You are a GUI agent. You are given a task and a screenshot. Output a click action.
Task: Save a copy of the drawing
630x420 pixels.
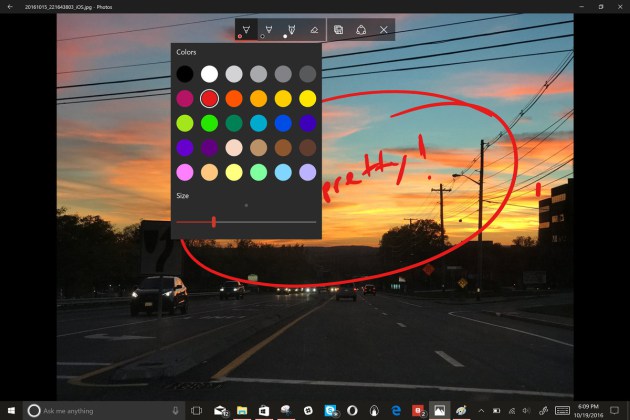339,30
